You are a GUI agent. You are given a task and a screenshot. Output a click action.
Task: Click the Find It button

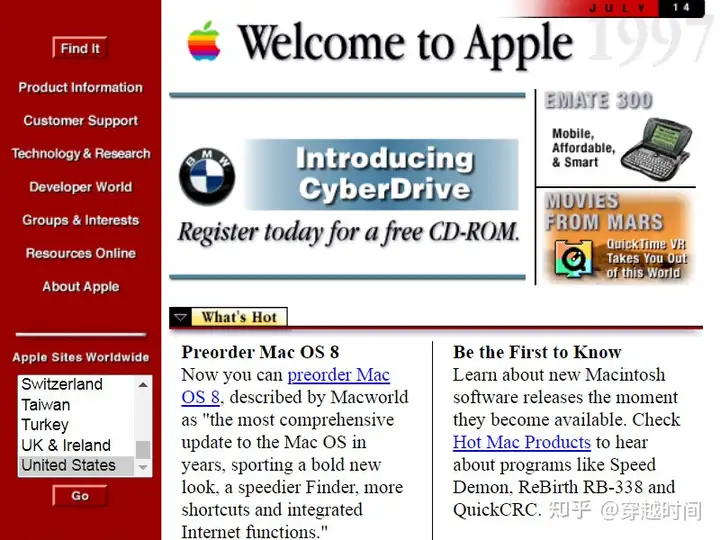coord(80,48)
